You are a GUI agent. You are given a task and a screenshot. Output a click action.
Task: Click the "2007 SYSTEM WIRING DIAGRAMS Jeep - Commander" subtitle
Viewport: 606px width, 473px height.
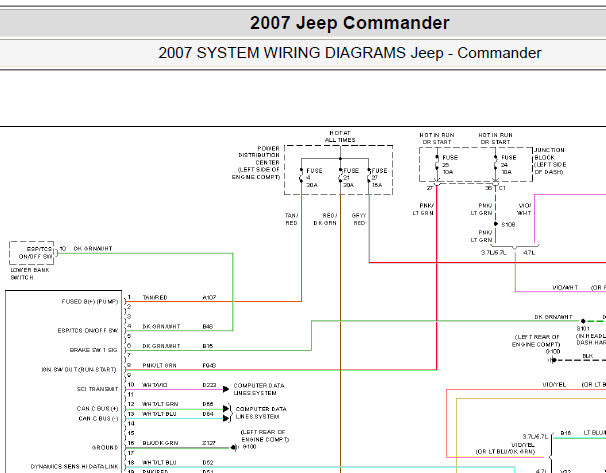click(350, 53)
